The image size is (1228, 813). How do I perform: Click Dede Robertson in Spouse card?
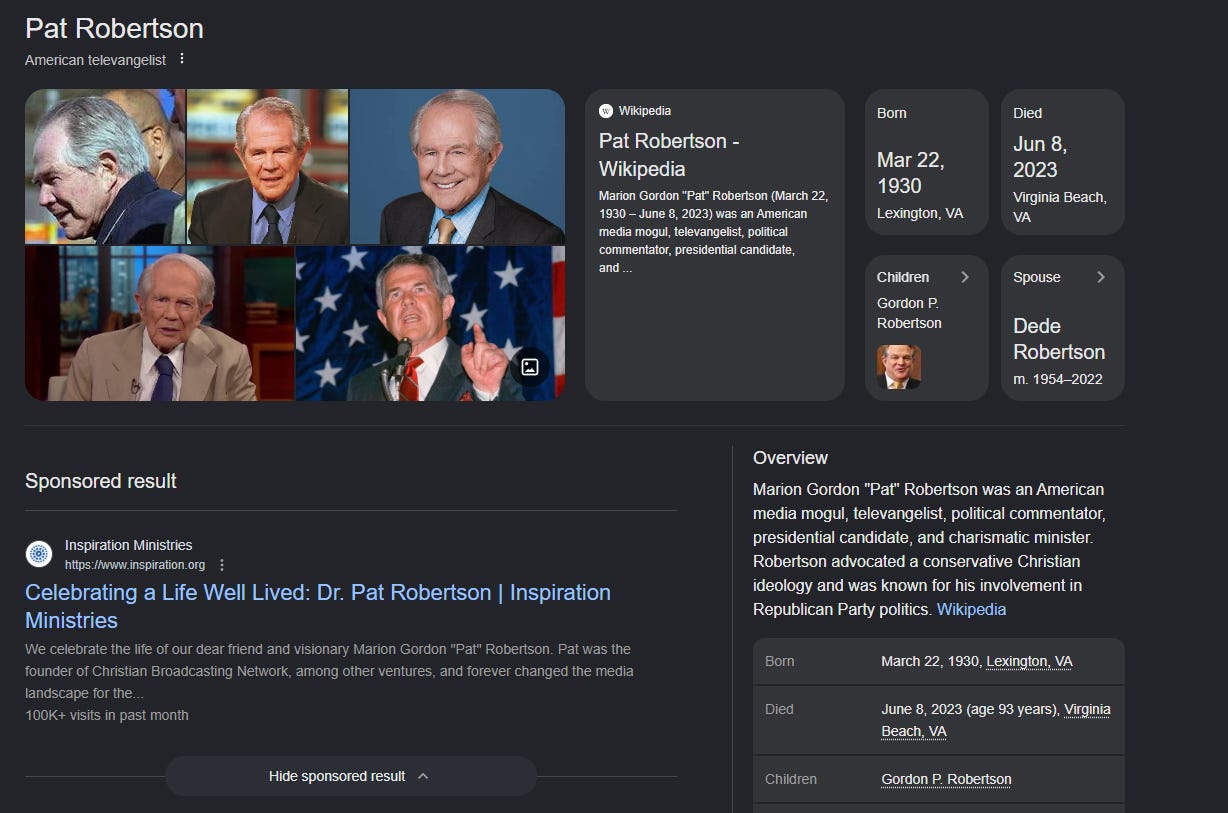tap(1059, 339)
